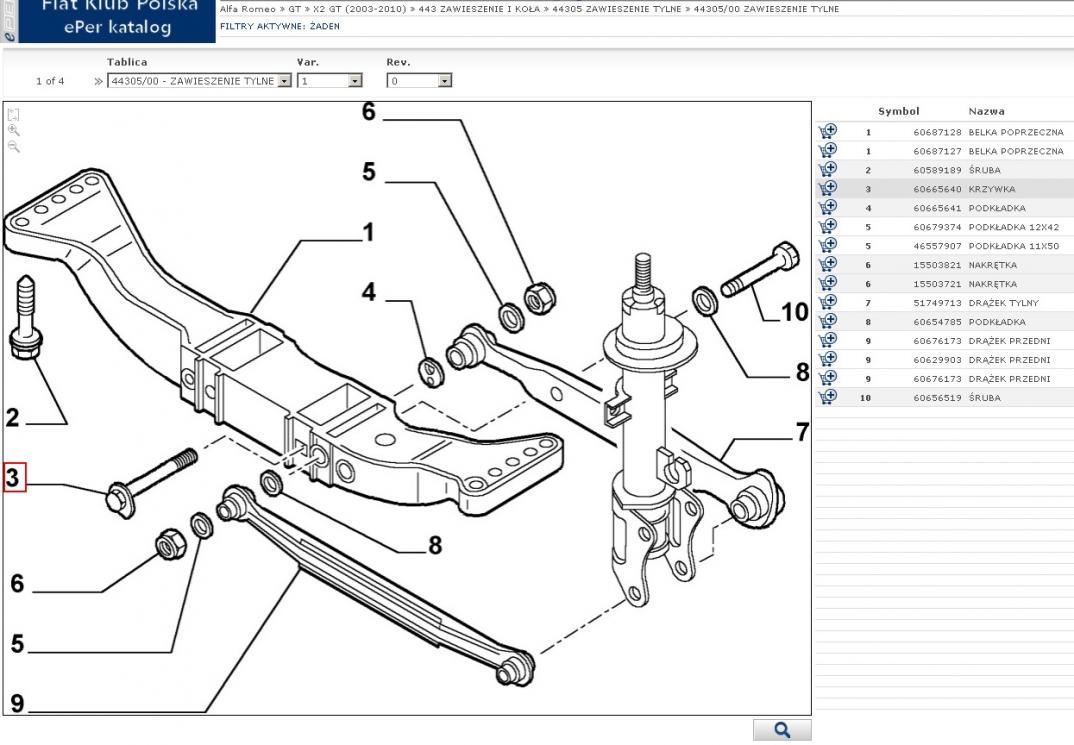Click the zoom in magnifier on diagram
1074x745 pixels.
click(13, 130)
